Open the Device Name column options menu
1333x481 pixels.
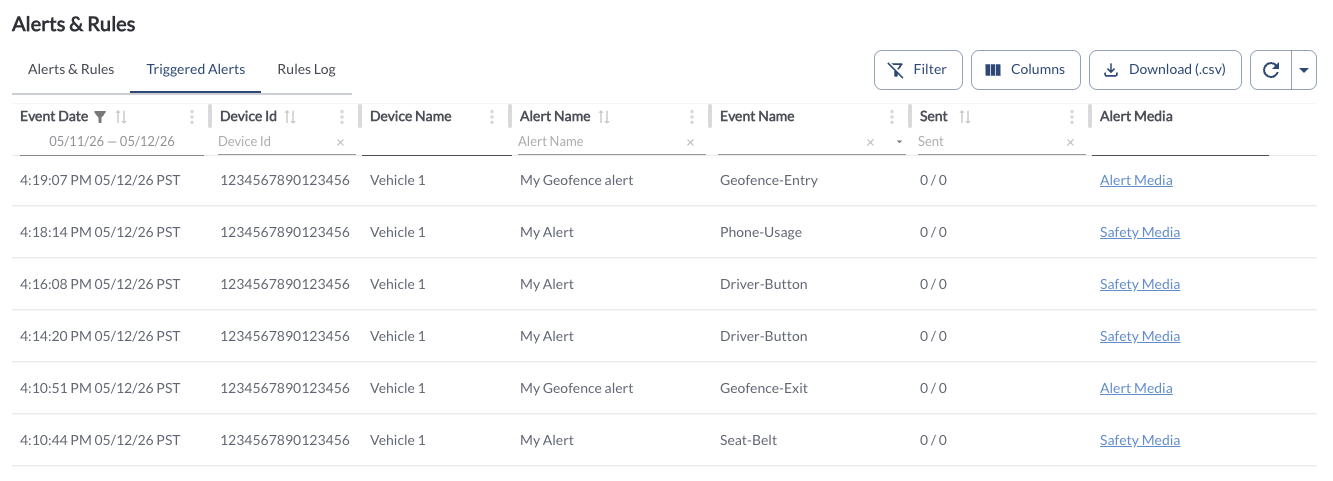(x=492, y=117)
